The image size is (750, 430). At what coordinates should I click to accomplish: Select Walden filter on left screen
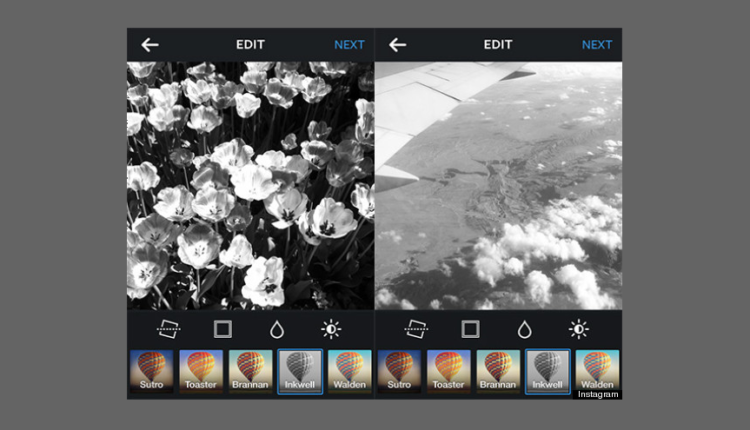[350, 372]
